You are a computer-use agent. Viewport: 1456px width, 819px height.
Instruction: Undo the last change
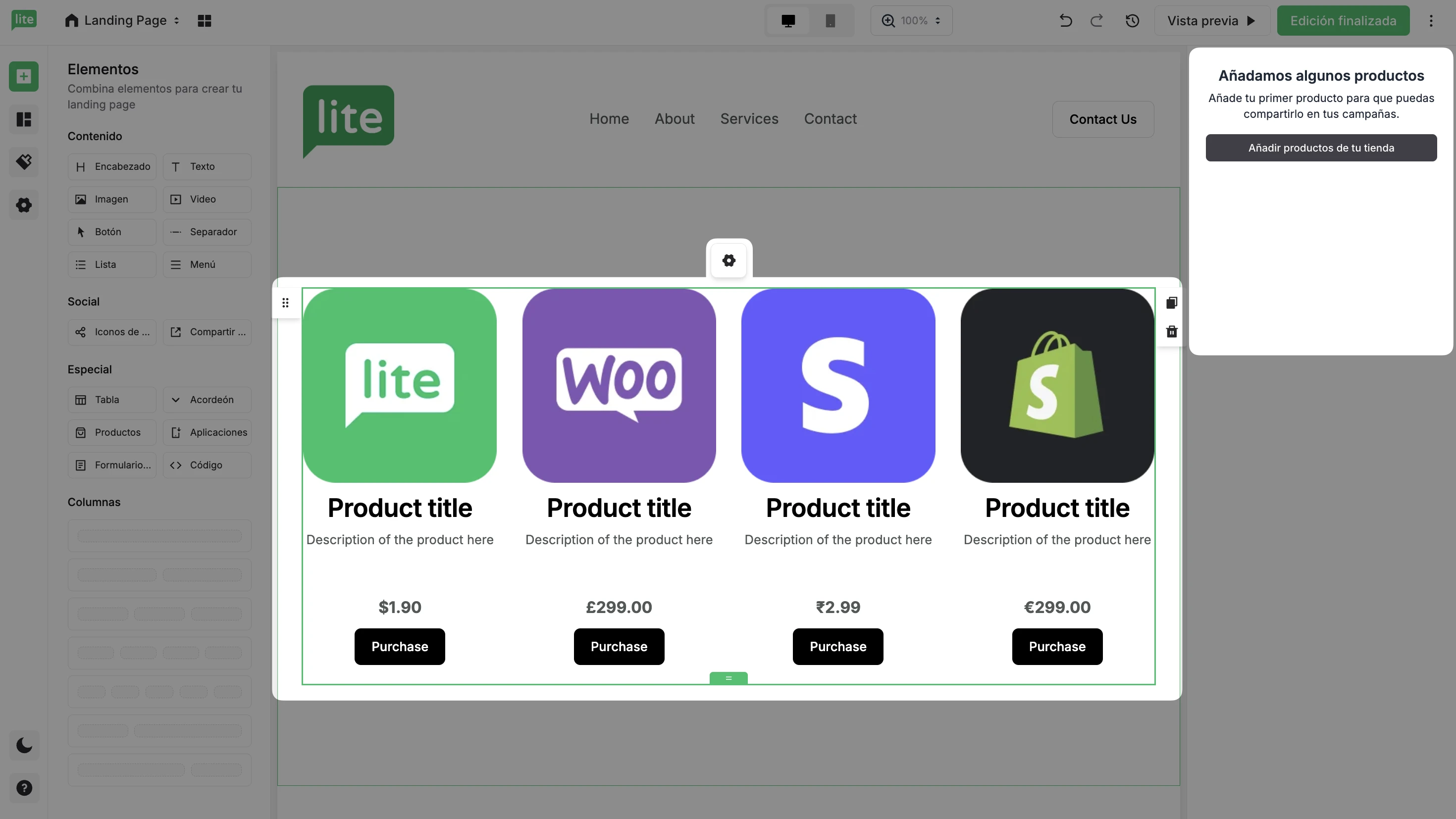(1065, 21)
